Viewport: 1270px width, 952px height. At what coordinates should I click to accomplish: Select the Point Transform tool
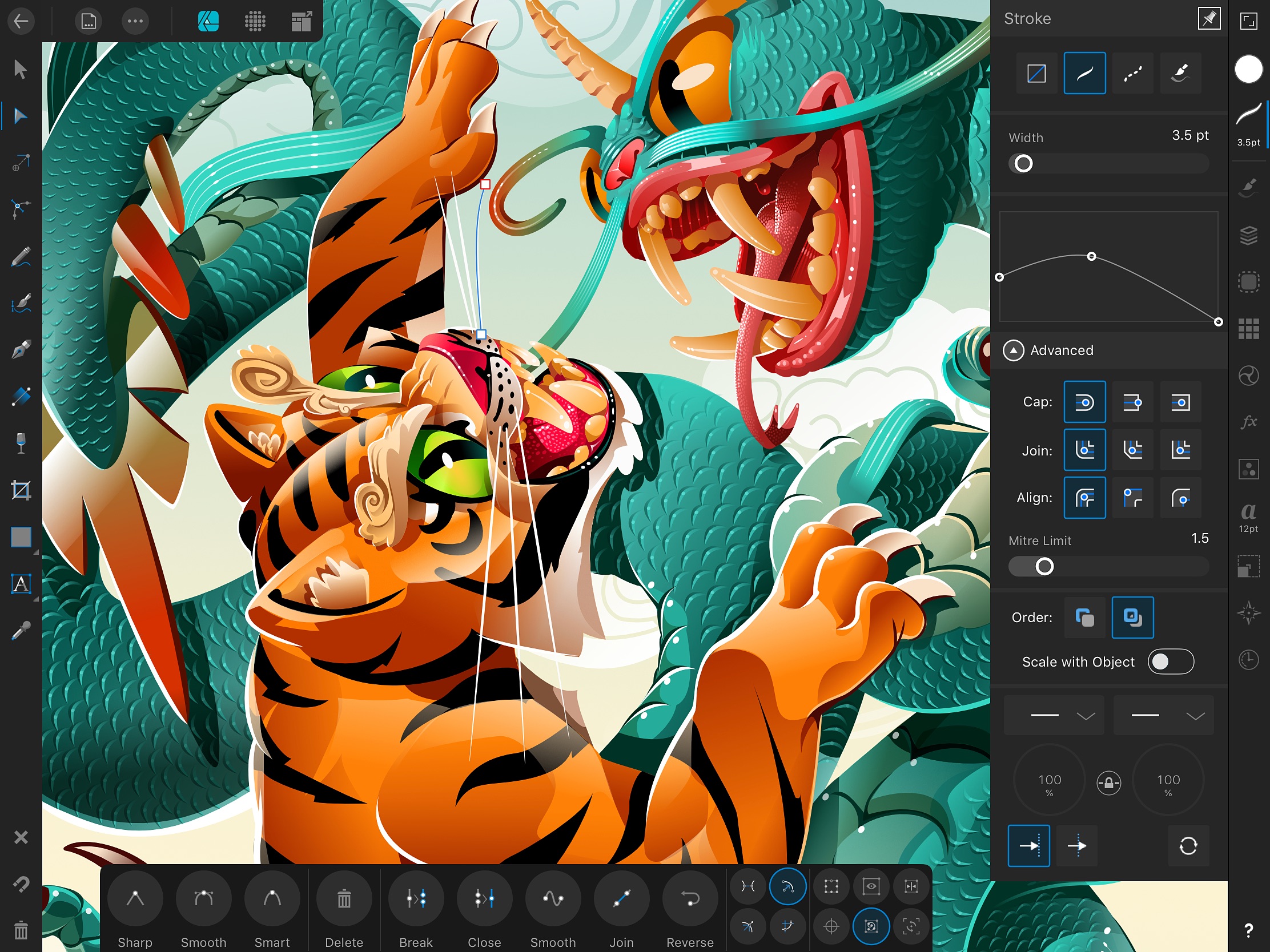(21, 163)
